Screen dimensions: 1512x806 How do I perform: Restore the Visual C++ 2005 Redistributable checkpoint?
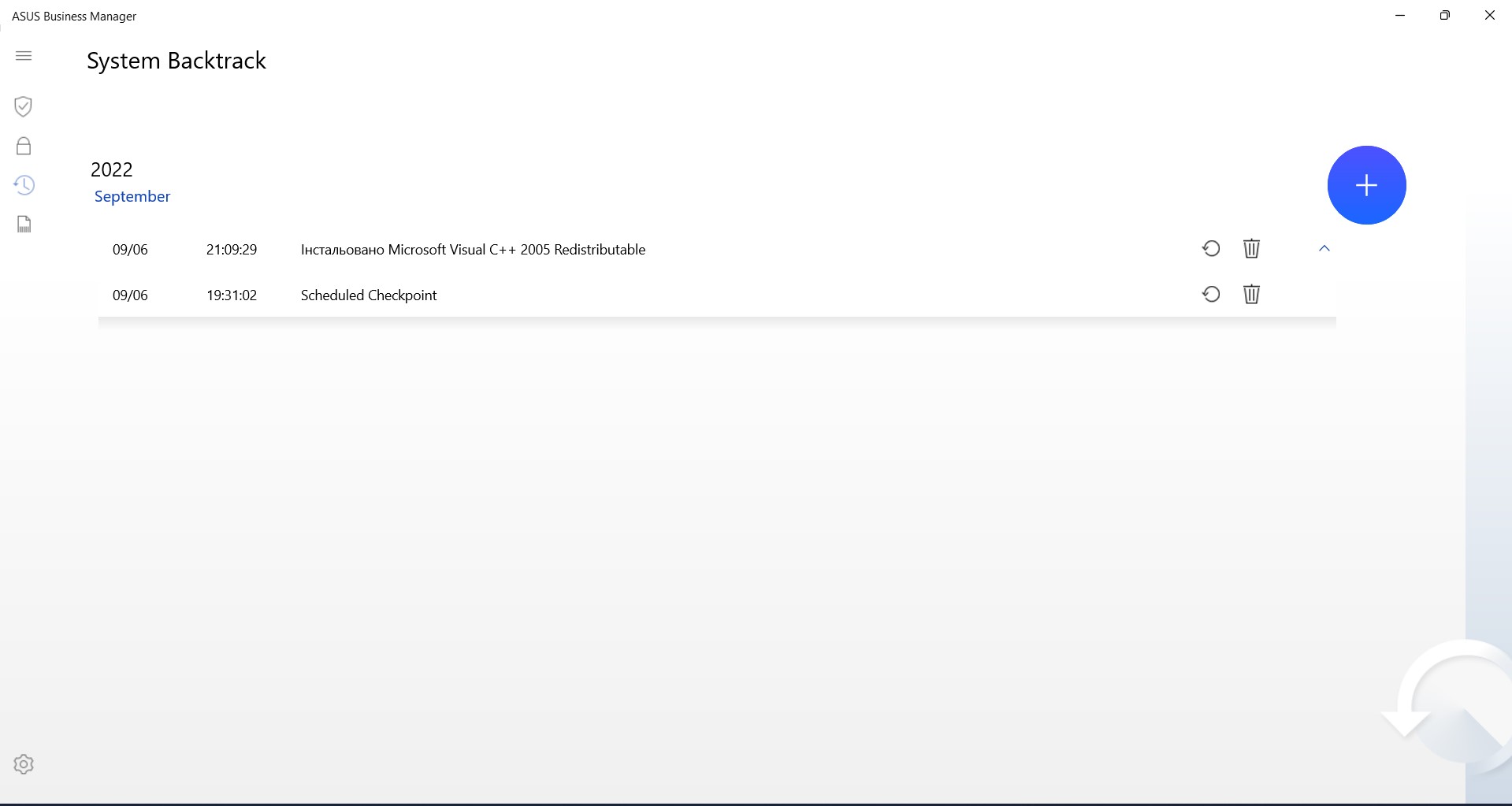[1211, 249]
